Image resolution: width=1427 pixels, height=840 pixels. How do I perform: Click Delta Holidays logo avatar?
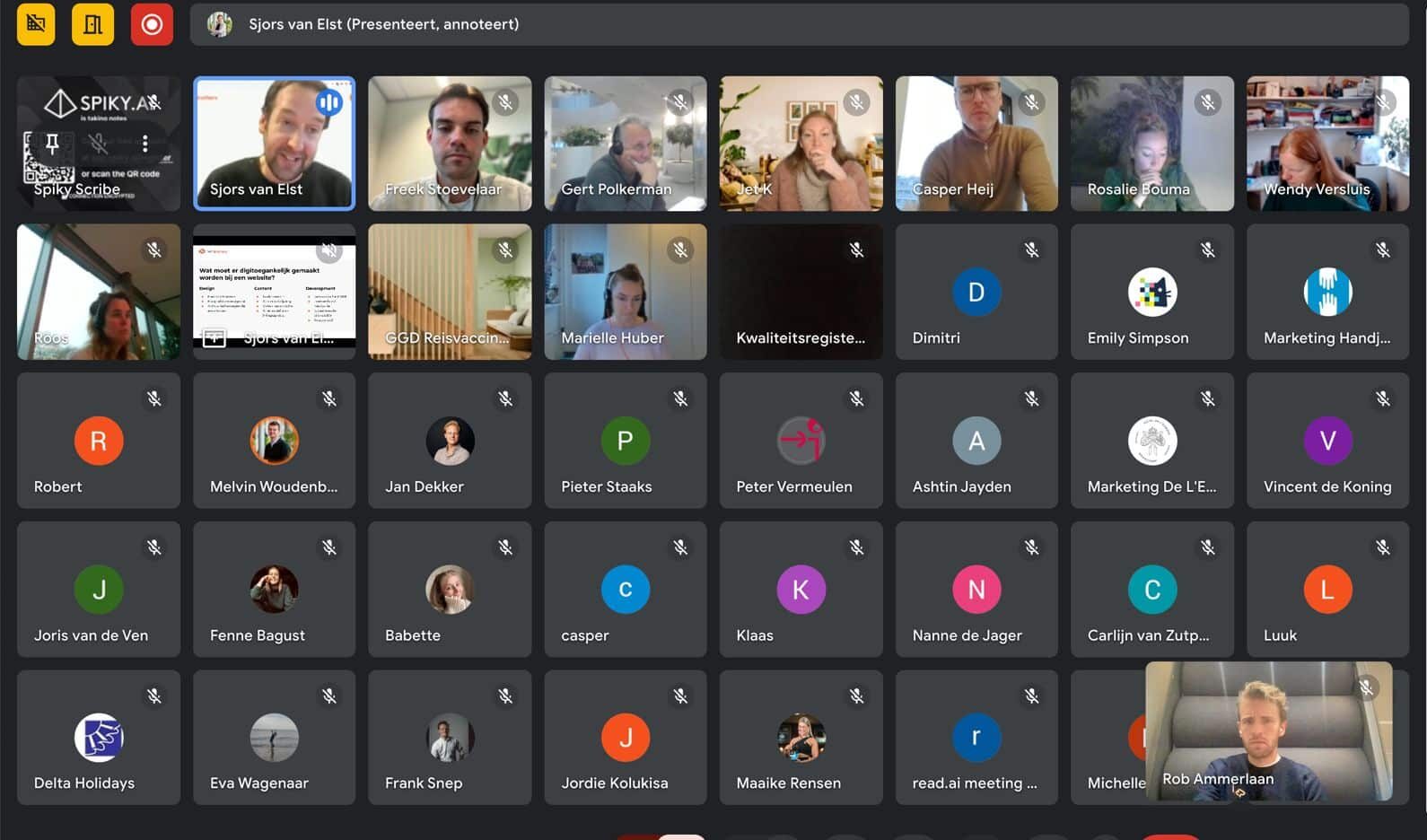click(99, 737)
